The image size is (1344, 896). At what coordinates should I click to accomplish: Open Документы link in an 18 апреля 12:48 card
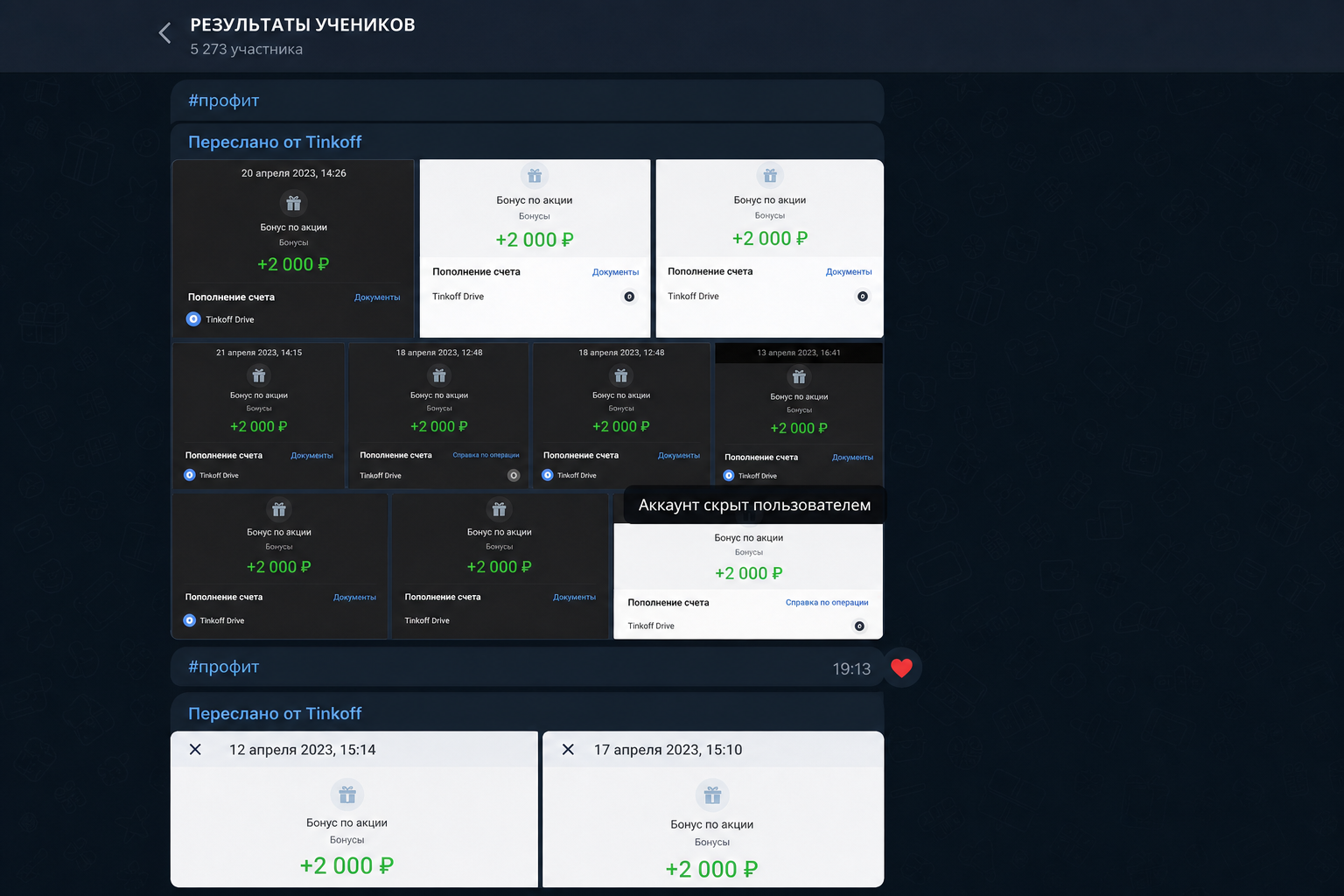[x=679, y=456]
